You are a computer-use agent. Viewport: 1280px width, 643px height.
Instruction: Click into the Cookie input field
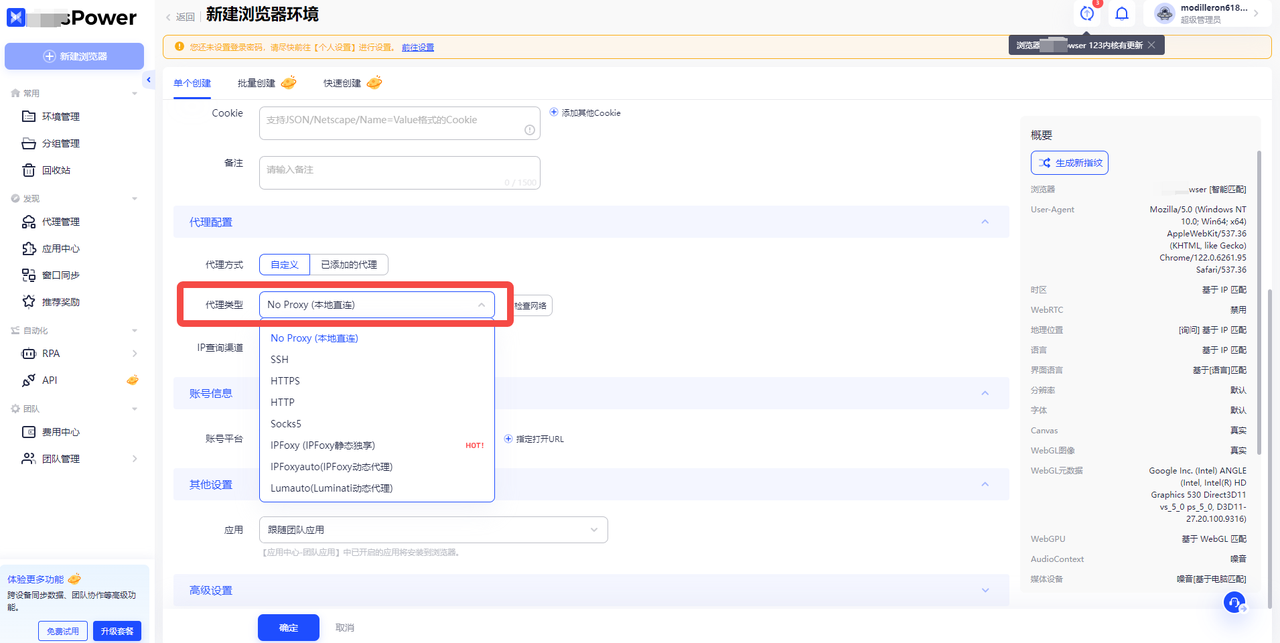399,123
